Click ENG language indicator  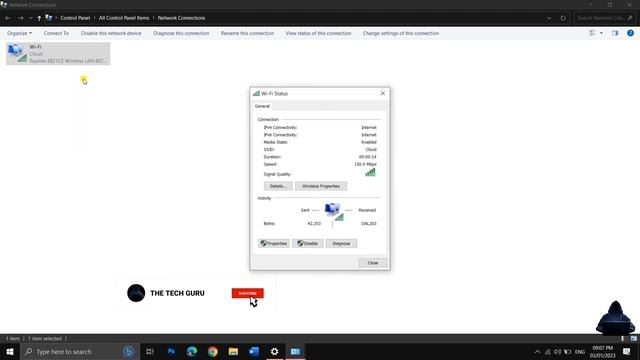coord(580,352)
